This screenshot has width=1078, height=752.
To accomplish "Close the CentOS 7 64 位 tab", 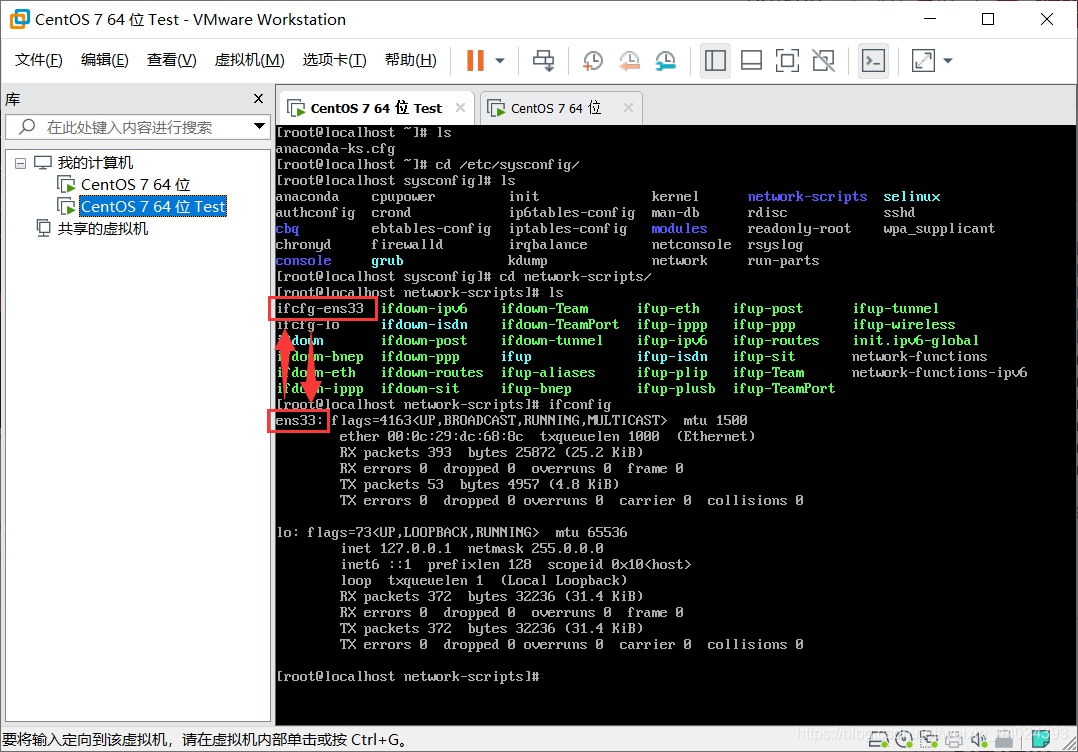I will [x=628, y=107].
